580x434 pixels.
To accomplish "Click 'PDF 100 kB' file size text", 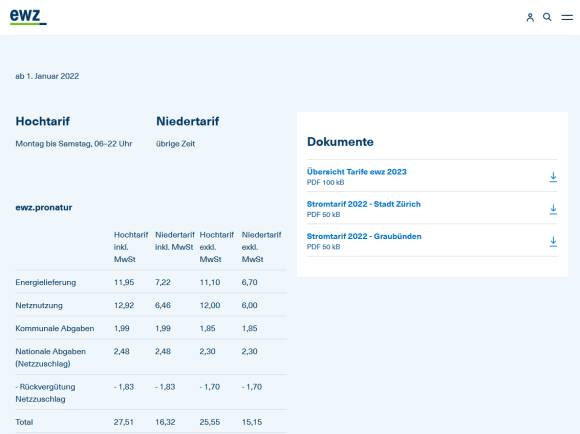I will pyautogui.click(x=326, y=182).
